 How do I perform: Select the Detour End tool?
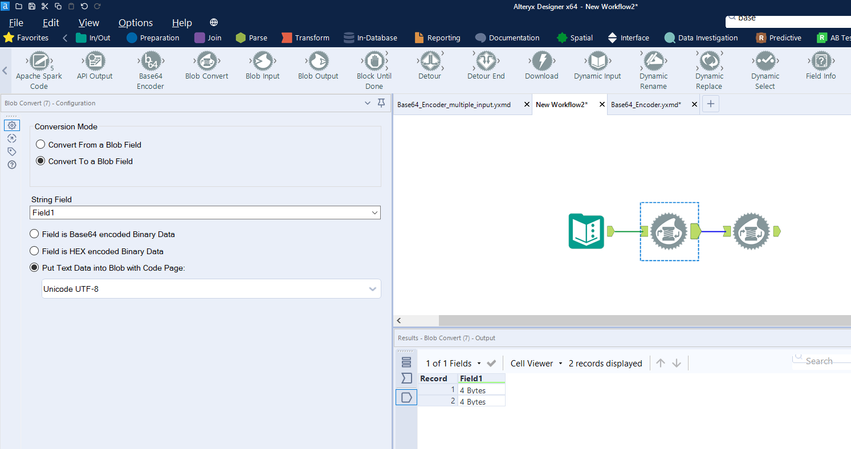486,66
